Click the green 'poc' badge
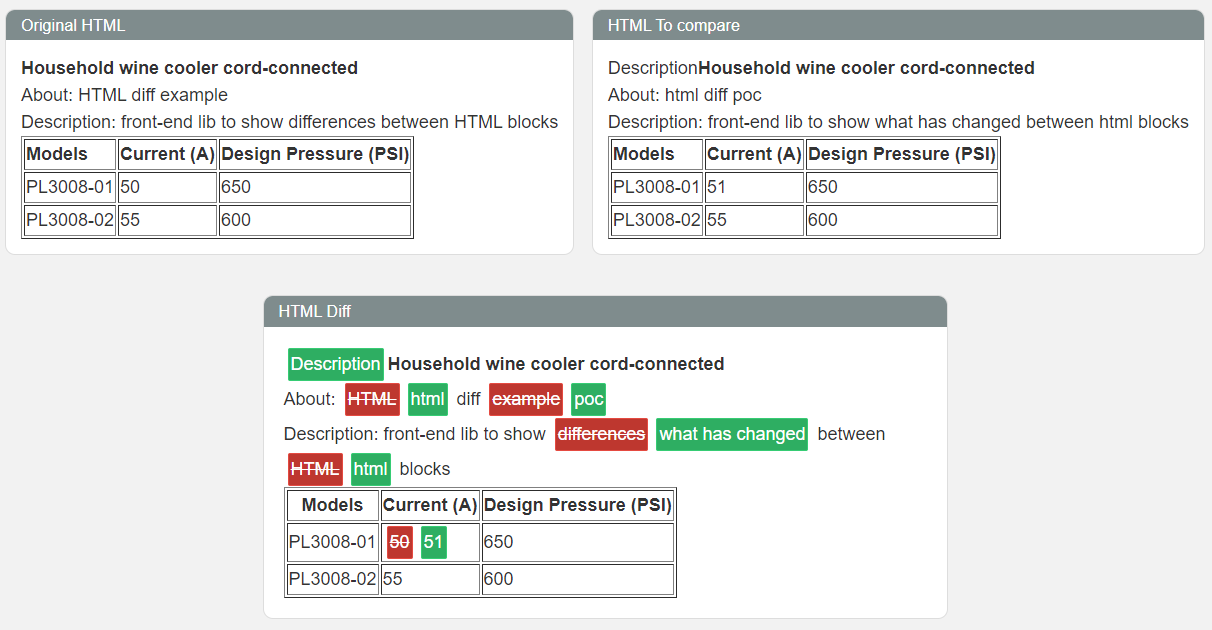Viewport: 1212px width, 630px height. tap(589, 399)
